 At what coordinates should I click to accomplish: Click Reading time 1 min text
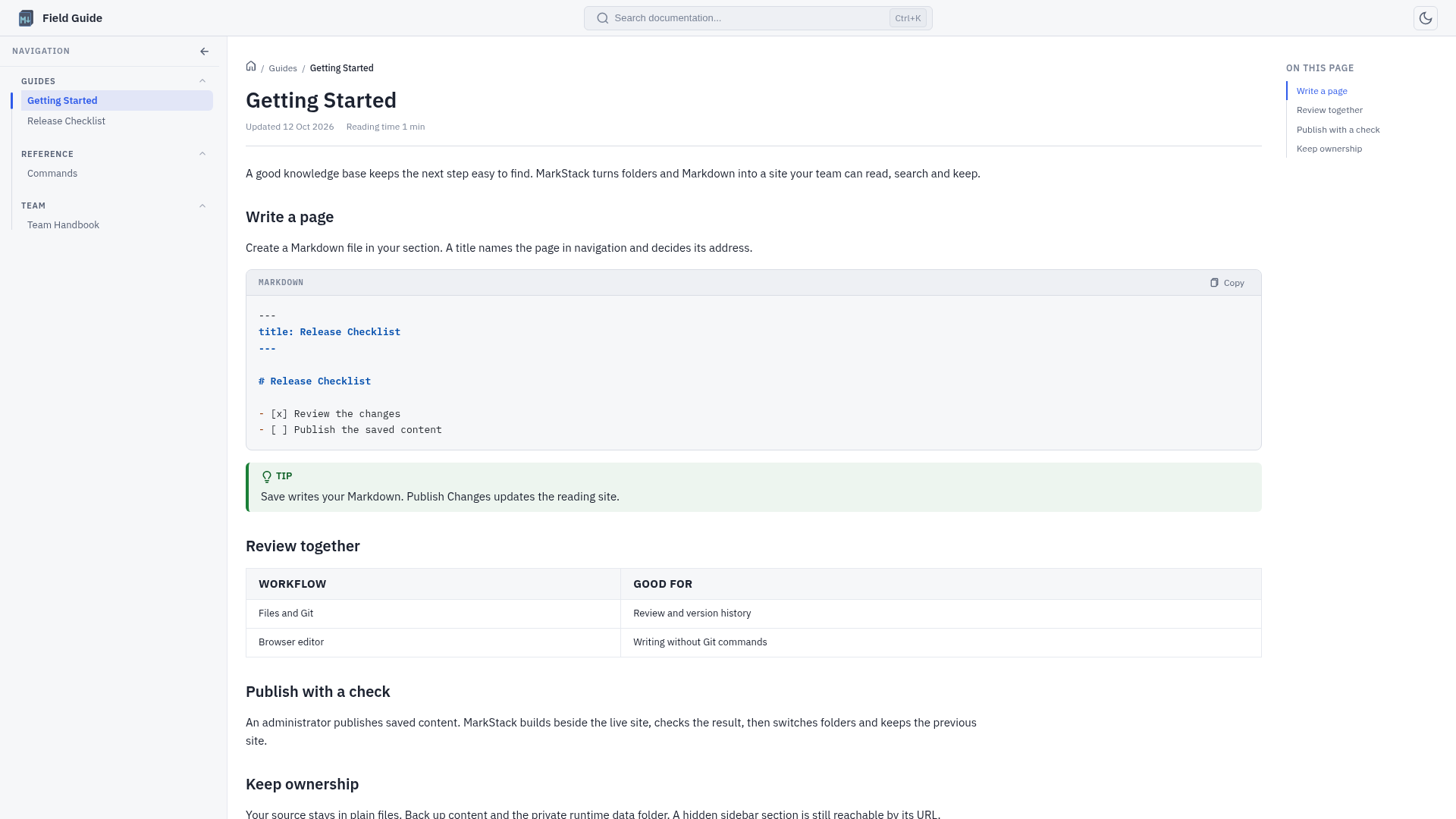point(385,127)
